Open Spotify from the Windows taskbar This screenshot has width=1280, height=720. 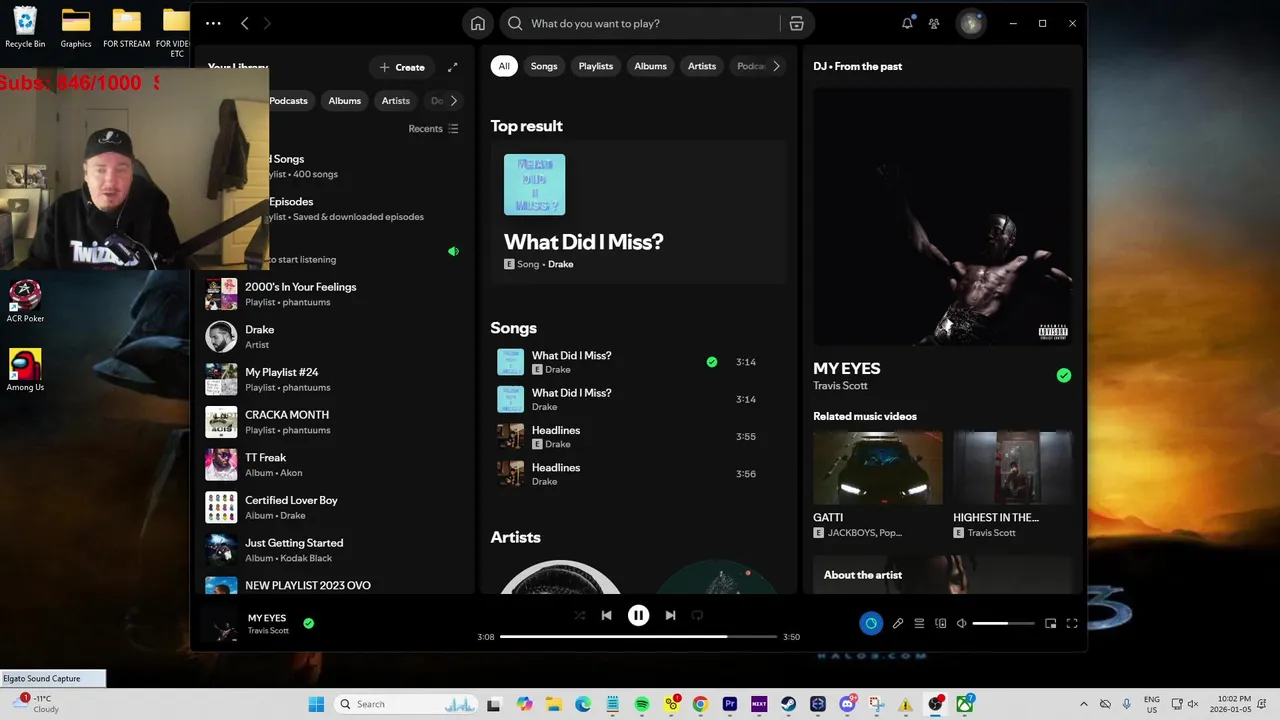point(642,704)
